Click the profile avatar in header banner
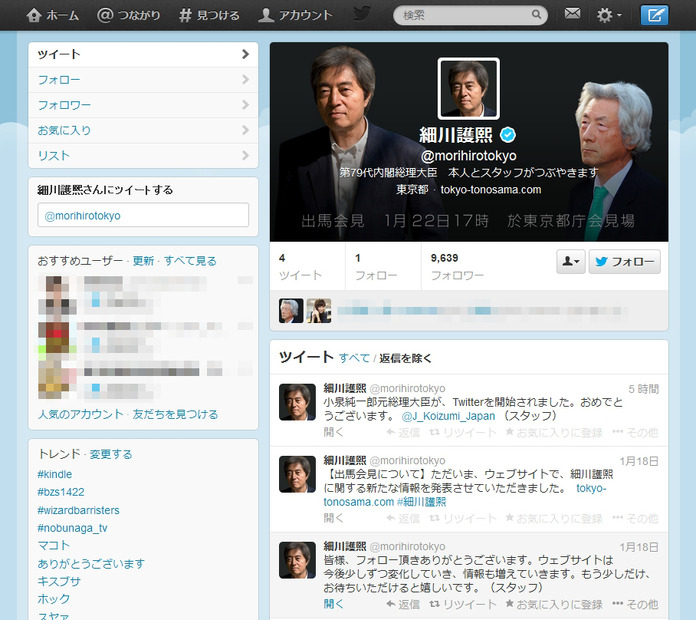This screenshot has height=620, width=696. [x=469, y=89]
